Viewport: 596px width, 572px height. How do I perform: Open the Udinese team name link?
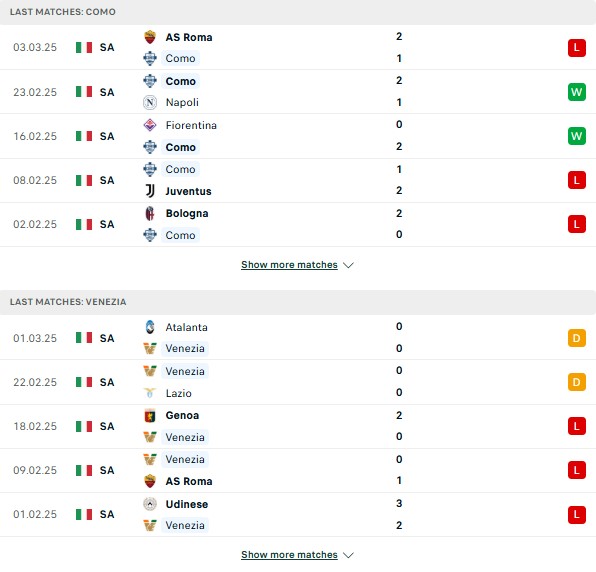pos(187,504)
